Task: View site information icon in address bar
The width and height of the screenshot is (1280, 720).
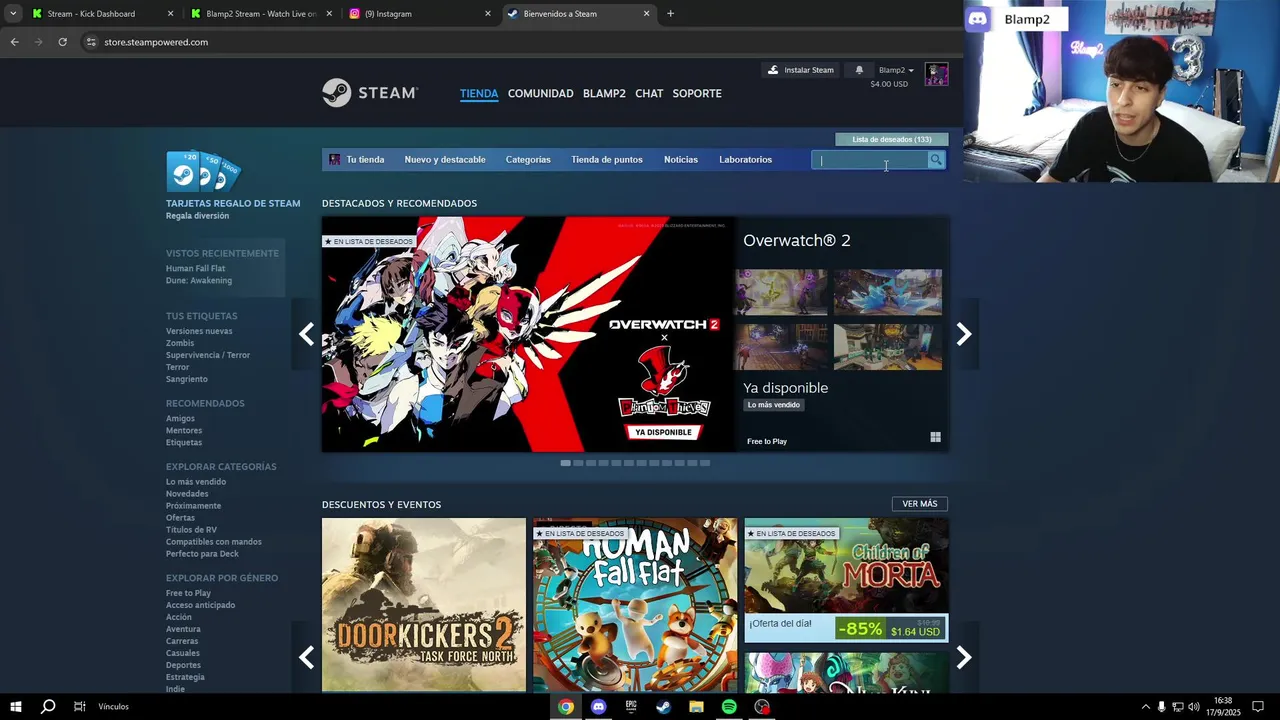Action: click(91, 42)
